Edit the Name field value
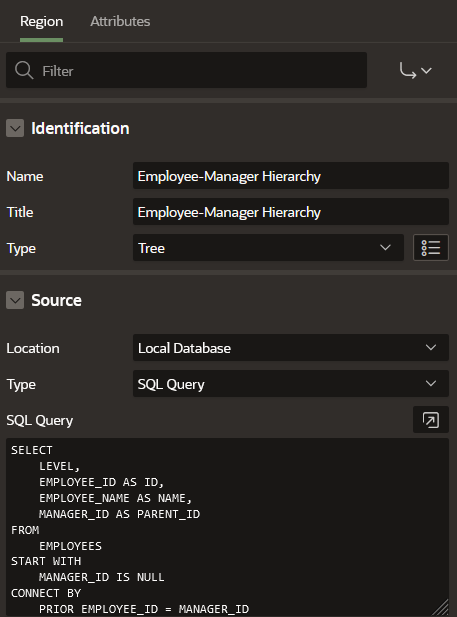This screenshot has width=457, height=617. coord(291,176)
